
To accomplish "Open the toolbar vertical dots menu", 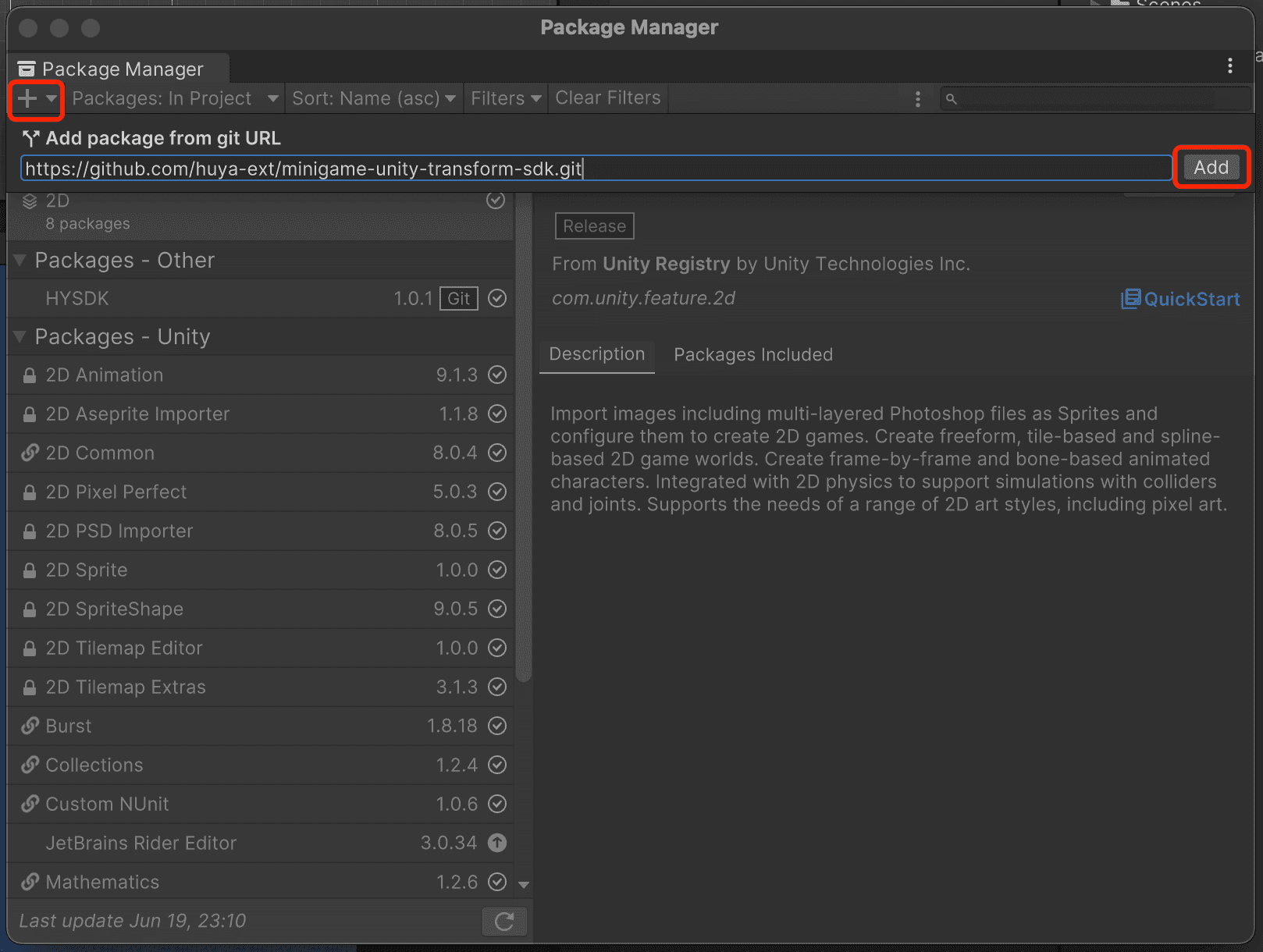I will [x=917, y=99].
